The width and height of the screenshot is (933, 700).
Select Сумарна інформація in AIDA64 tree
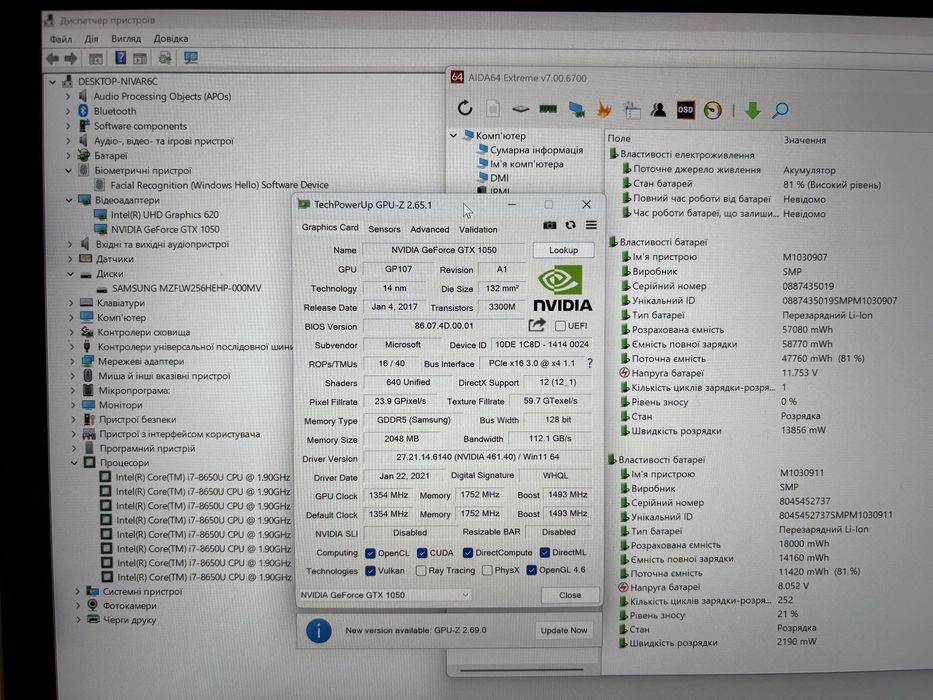coord(536,150)
